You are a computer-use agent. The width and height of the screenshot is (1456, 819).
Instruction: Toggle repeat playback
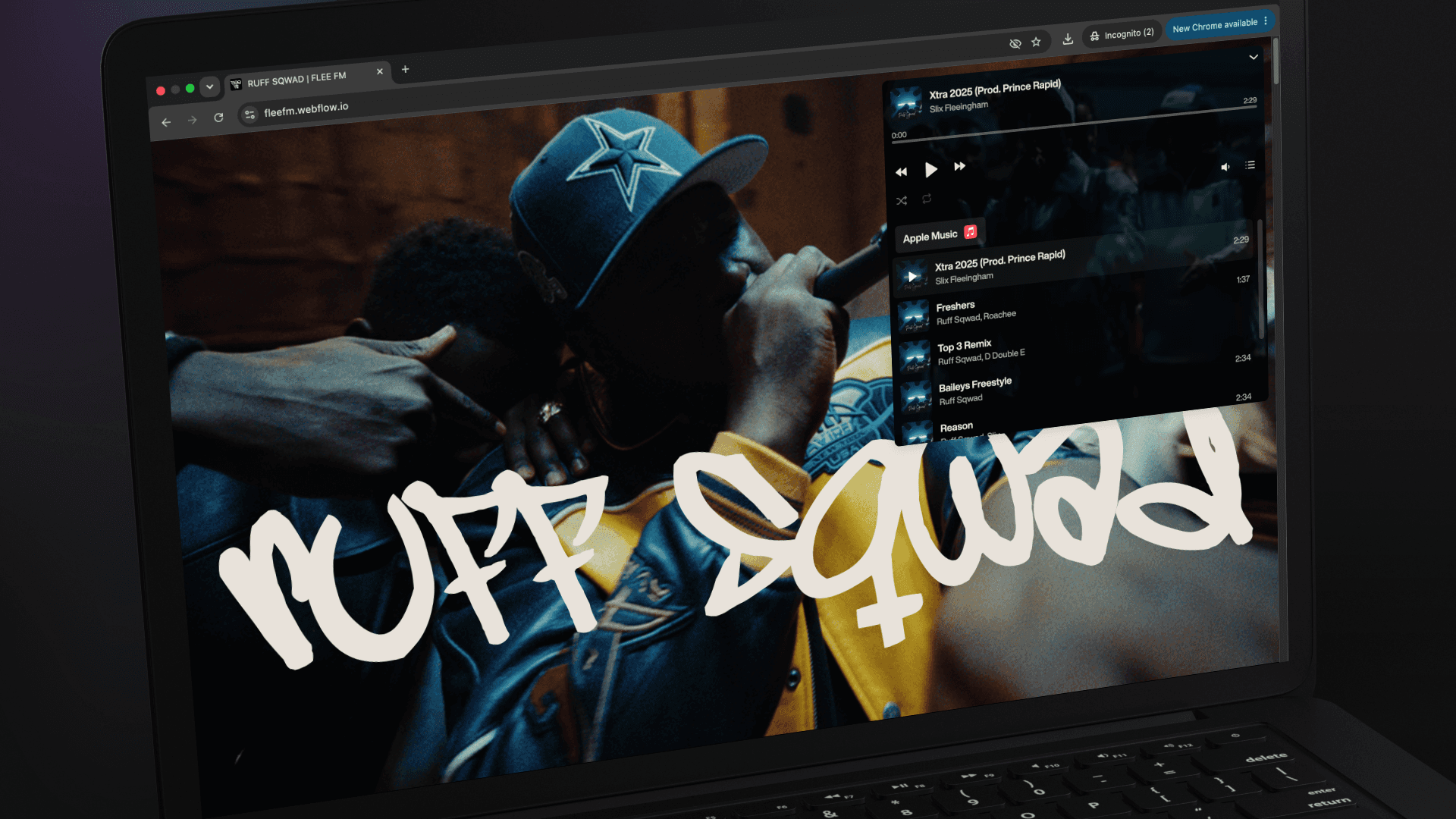tap(927, 199)
